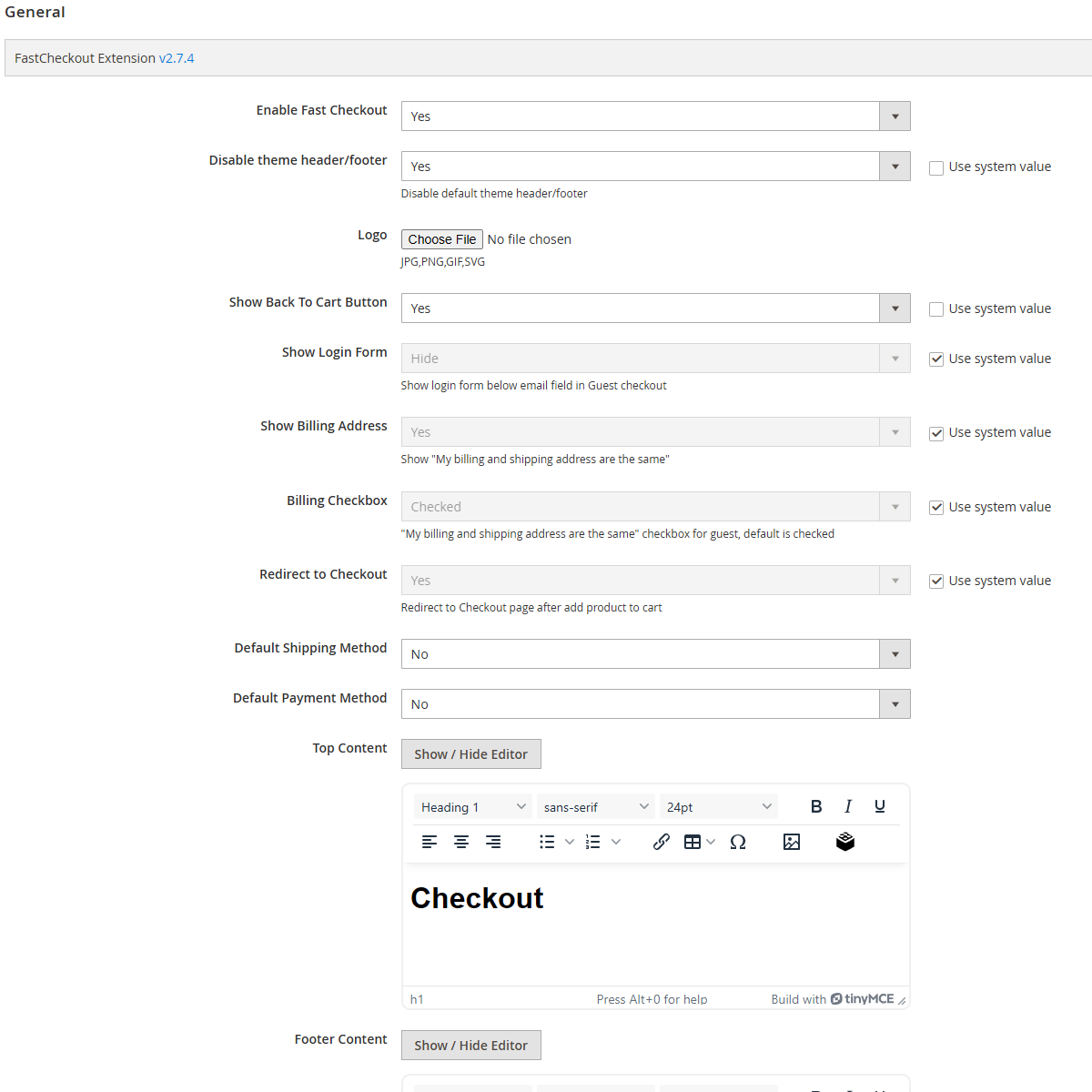1092x1092 pixels.
Task: Align text left in Top Content editor
Action: (430, 842)
